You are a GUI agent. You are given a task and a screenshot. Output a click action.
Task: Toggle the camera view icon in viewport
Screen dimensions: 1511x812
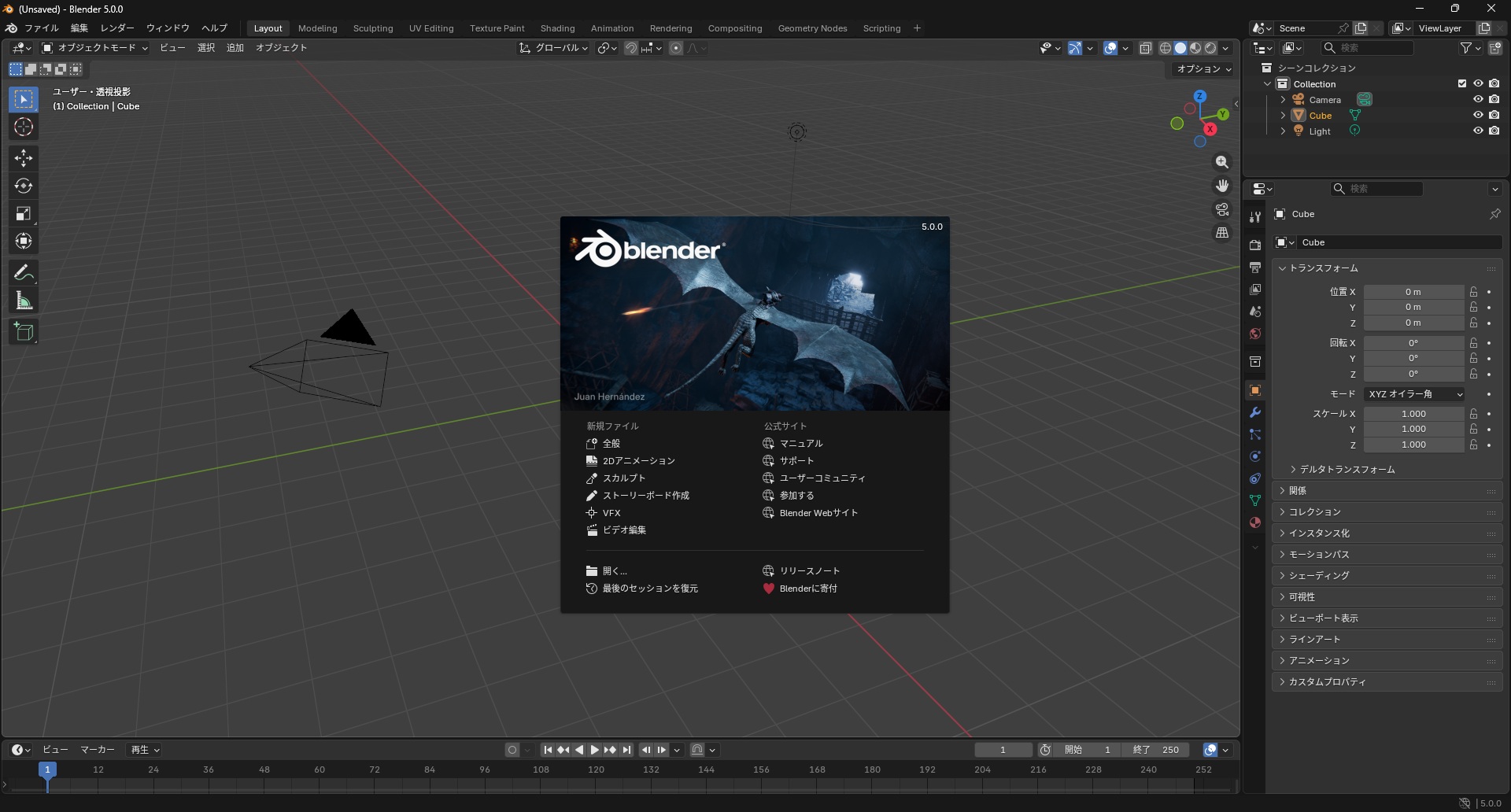click(1222, 209)
